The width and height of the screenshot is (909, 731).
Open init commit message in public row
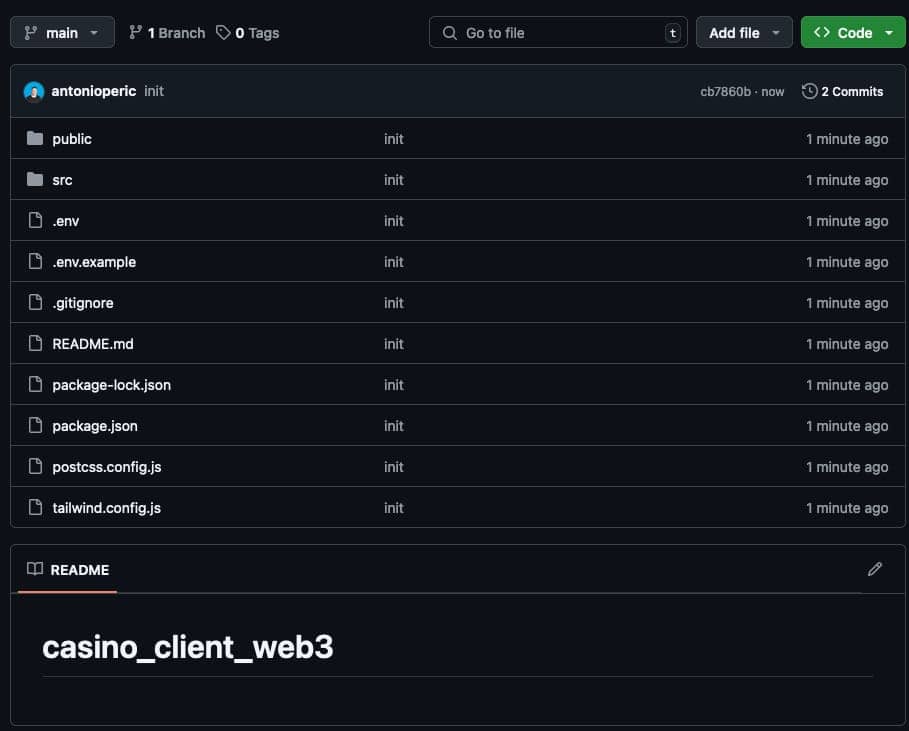394,139
